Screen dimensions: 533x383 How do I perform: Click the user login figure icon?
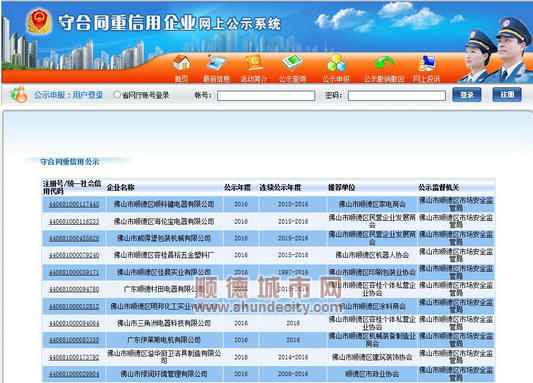pos(19,95)
